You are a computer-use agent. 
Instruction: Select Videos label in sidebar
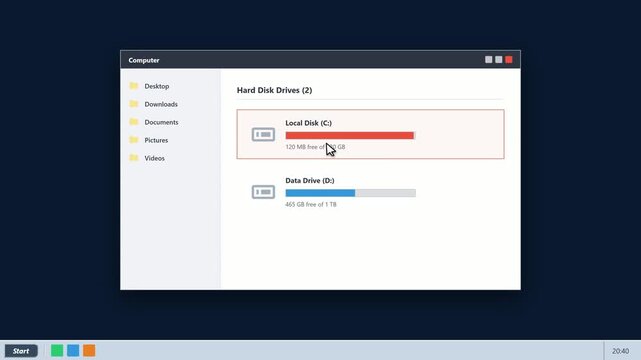[x=155, y=158]
